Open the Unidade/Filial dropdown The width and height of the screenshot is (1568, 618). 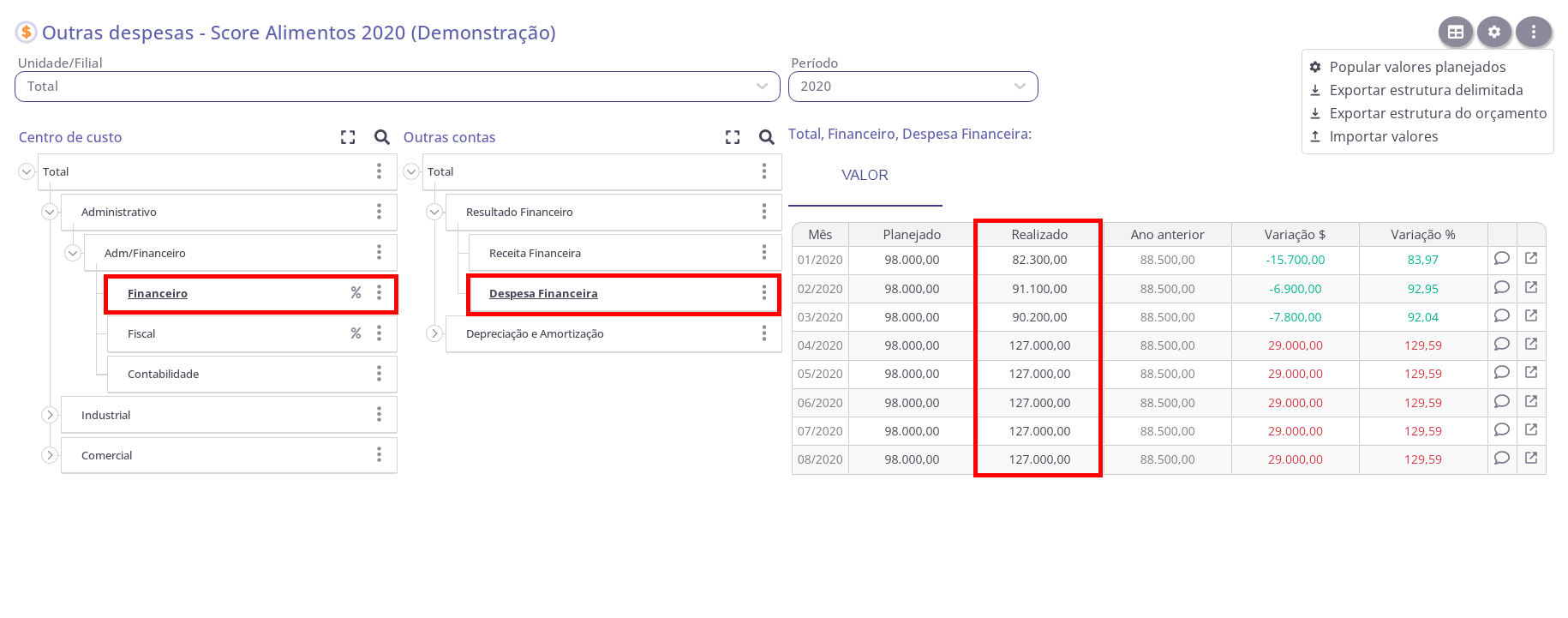(x=397, y=87)
